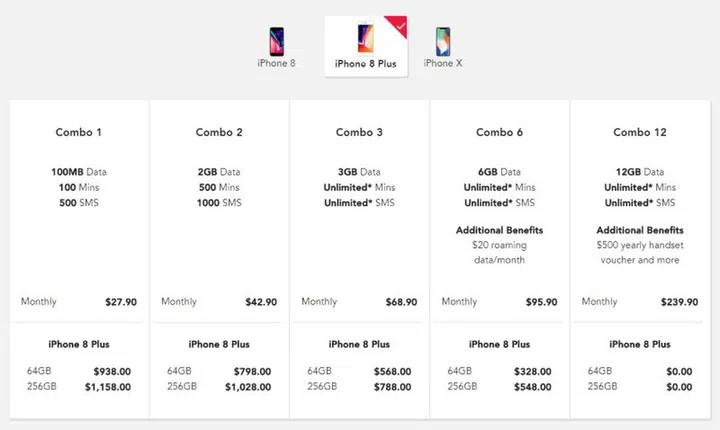
Task: Click the $27.90 monthly price
Action: pyautogui.click(x=121, y=302)
